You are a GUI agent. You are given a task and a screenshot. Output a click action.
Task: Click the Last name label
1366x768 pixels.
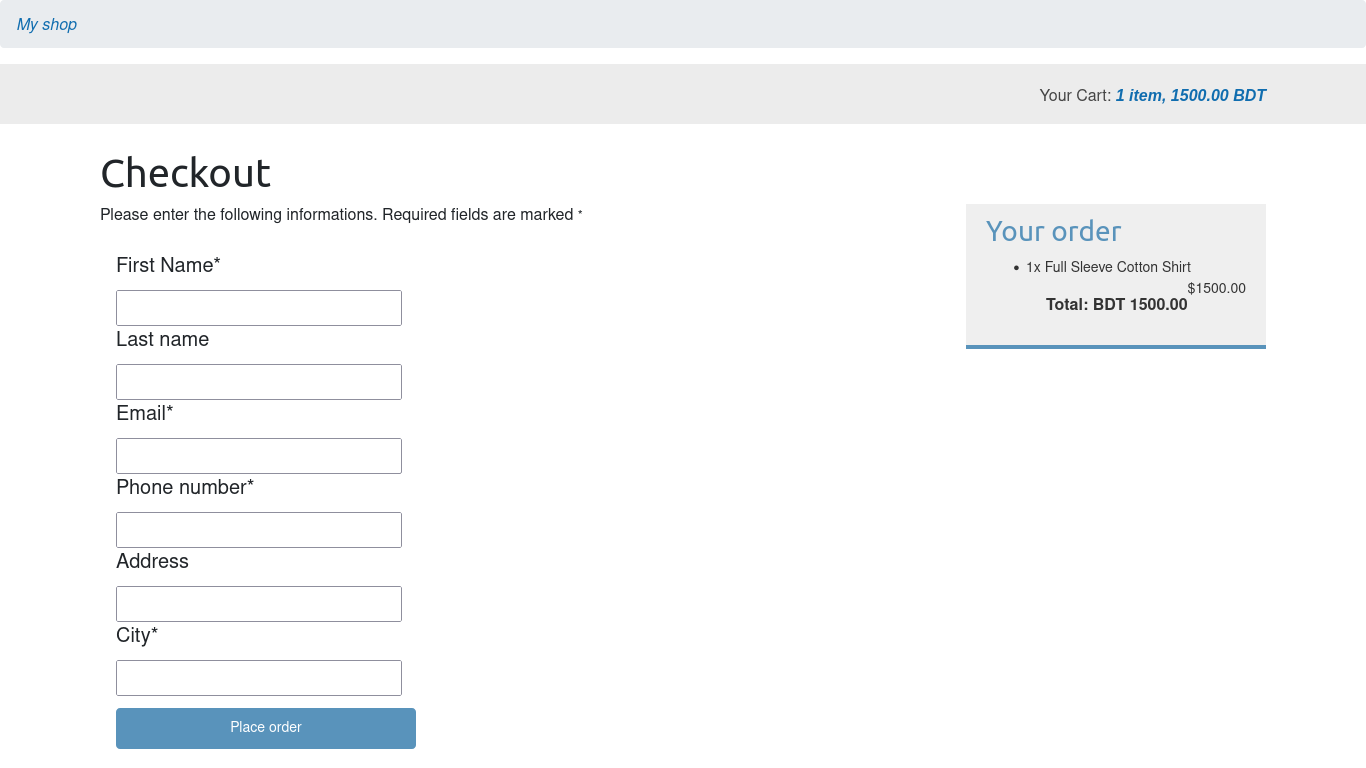point(163,339)
